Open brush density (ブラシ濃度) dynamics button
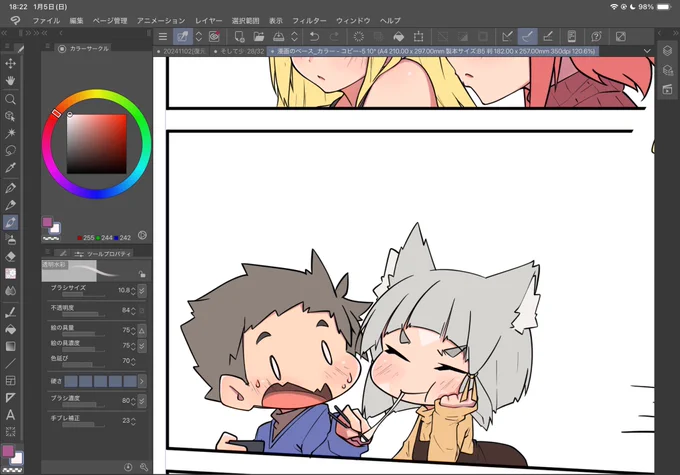This screenshot has width=680, height=475. pos(142,401)
